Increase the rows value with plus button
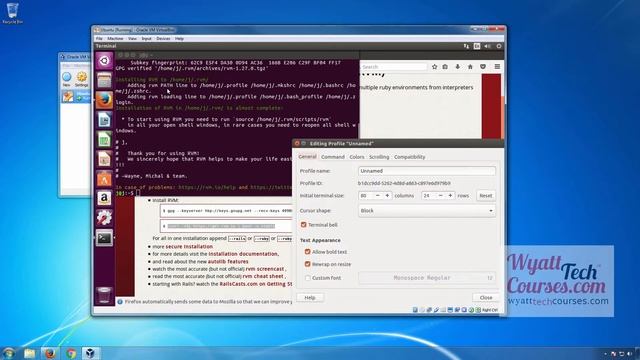 tap(450, 196)
